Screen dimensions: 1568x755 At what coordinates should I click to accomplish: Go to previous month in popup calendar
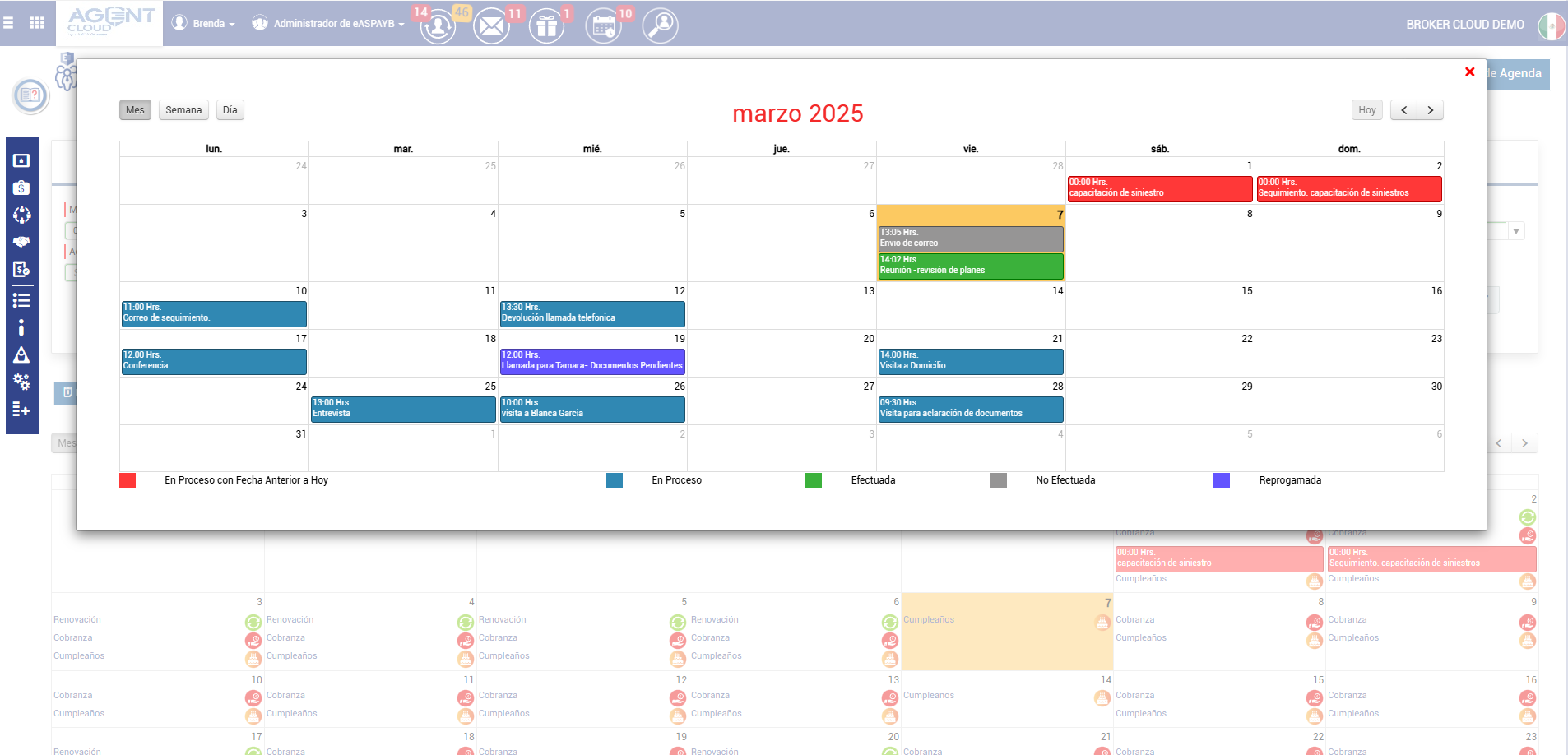[x=1403, y=110]
